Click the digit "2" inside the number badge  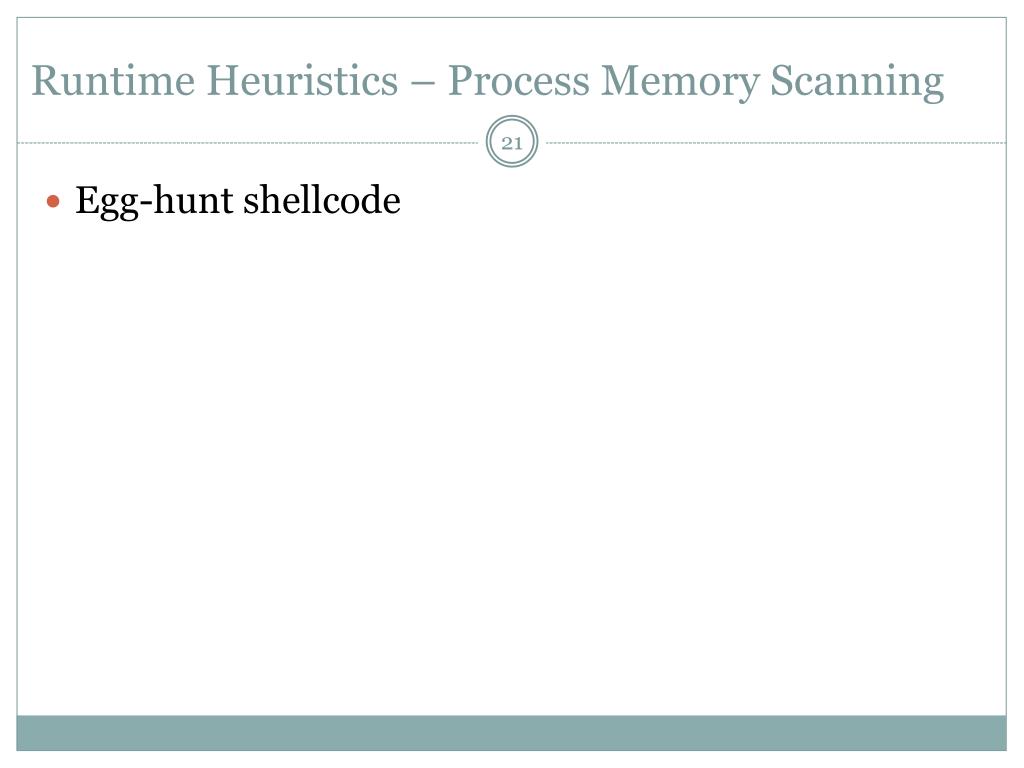(507, 143)
